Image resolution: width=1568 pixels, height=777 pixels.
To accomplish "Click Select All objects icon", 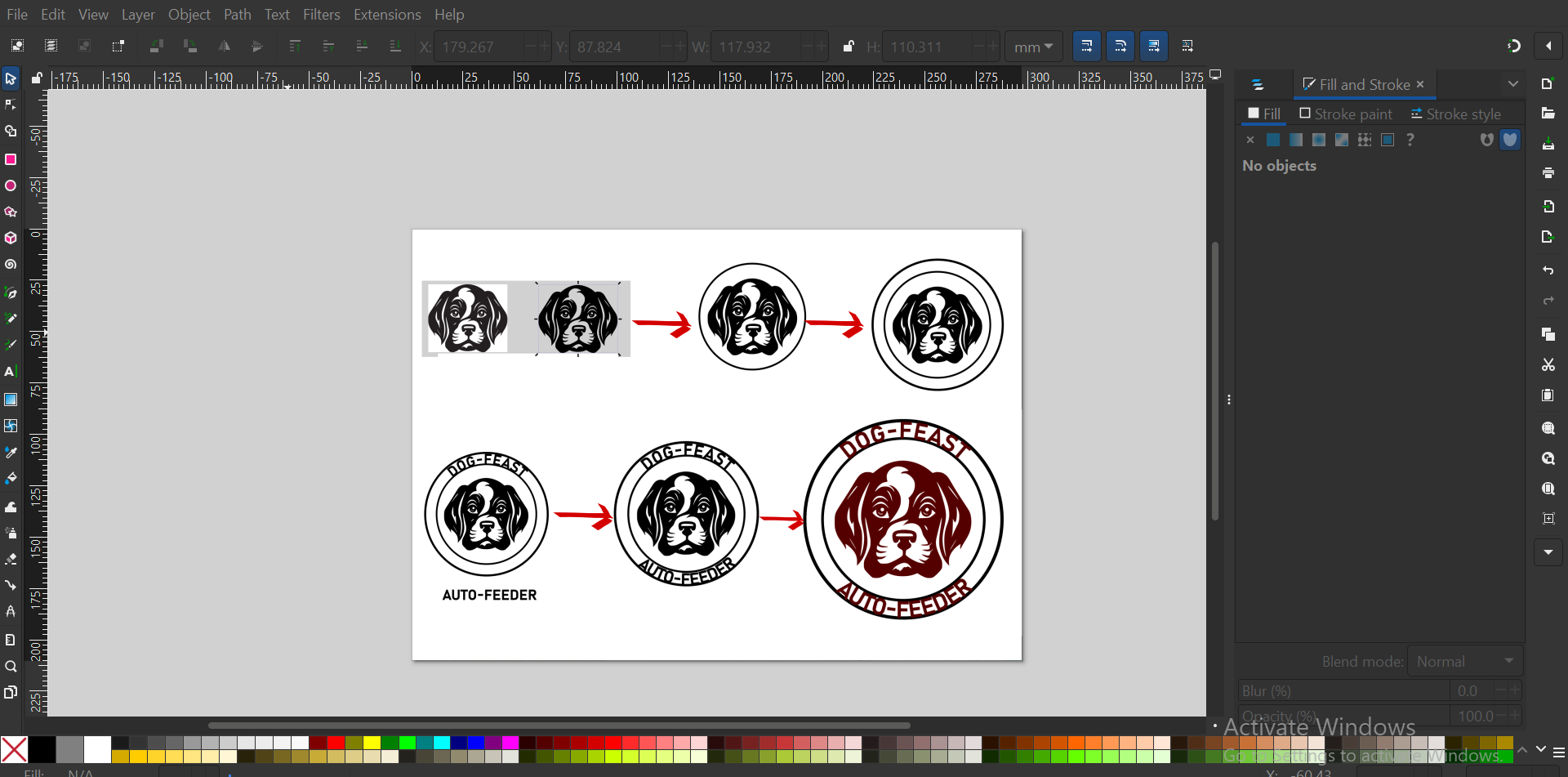I will point(17,46).
